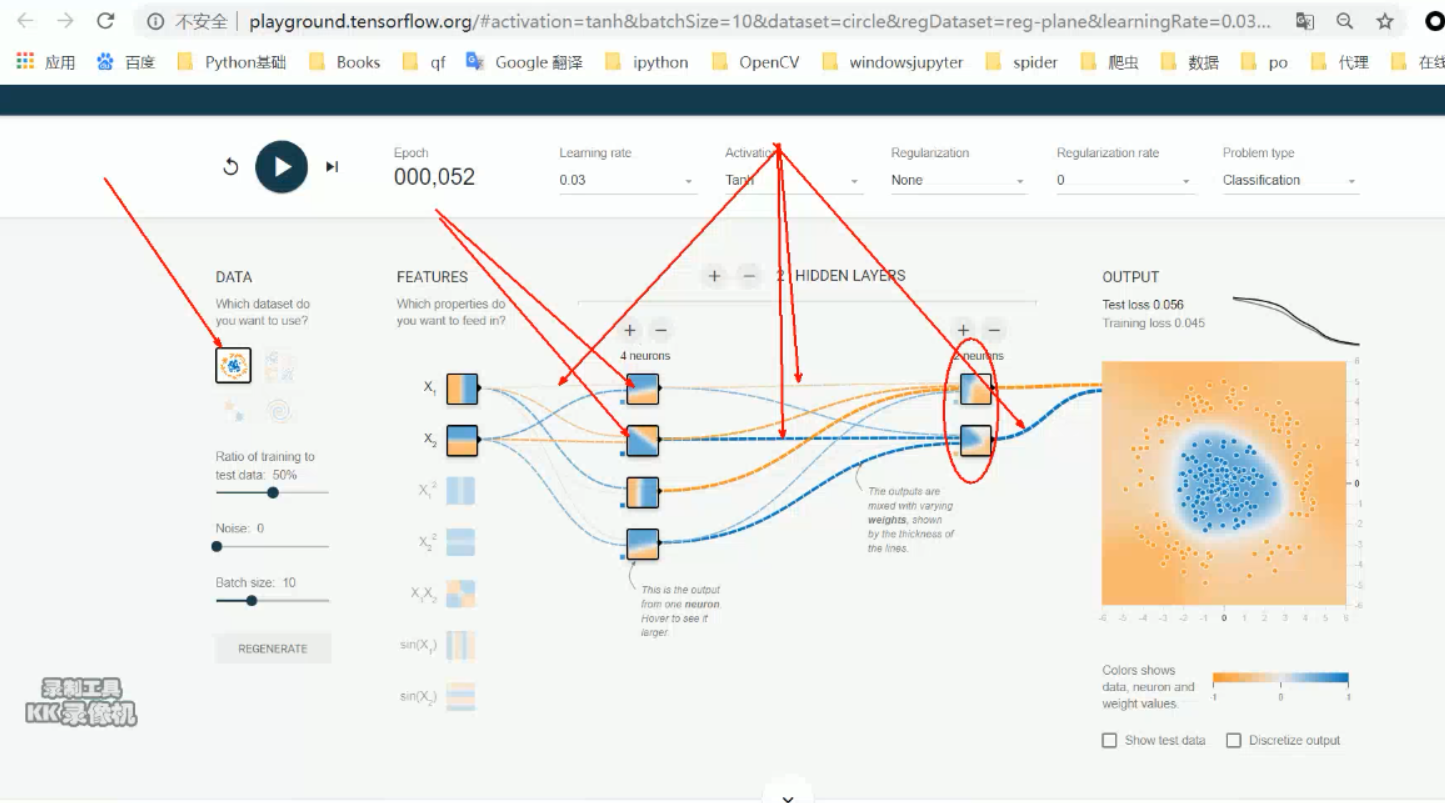Open the windowsjupyter bookmark folder
The height and width of the screenshot is (803, 1445).
[x=893, y=62]
